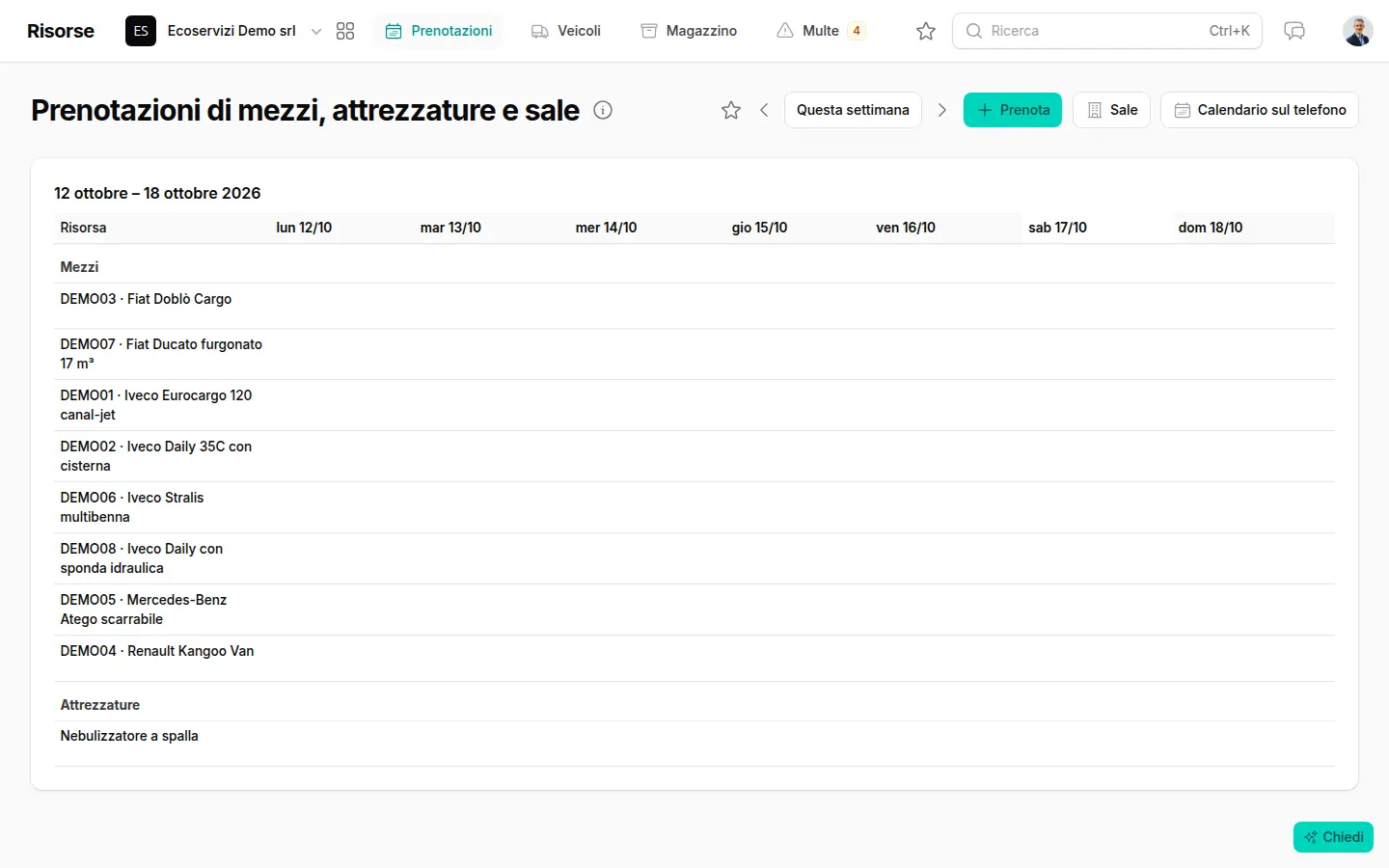Viewport: 1389px width, 868px height.
Task: Click the favorites star in top bar
Action: tap(926, 31)
